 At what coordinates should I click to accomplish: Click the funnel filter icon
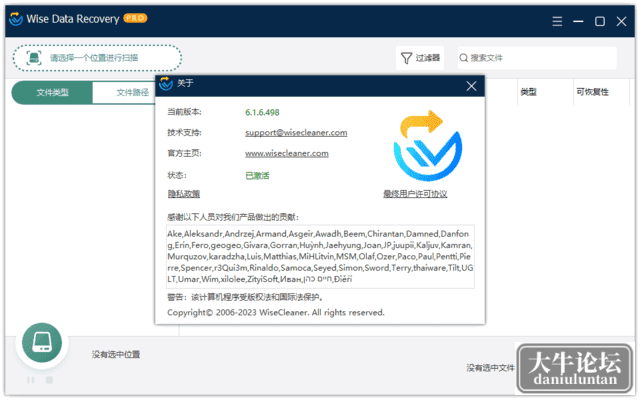click(x=407, y=58)
